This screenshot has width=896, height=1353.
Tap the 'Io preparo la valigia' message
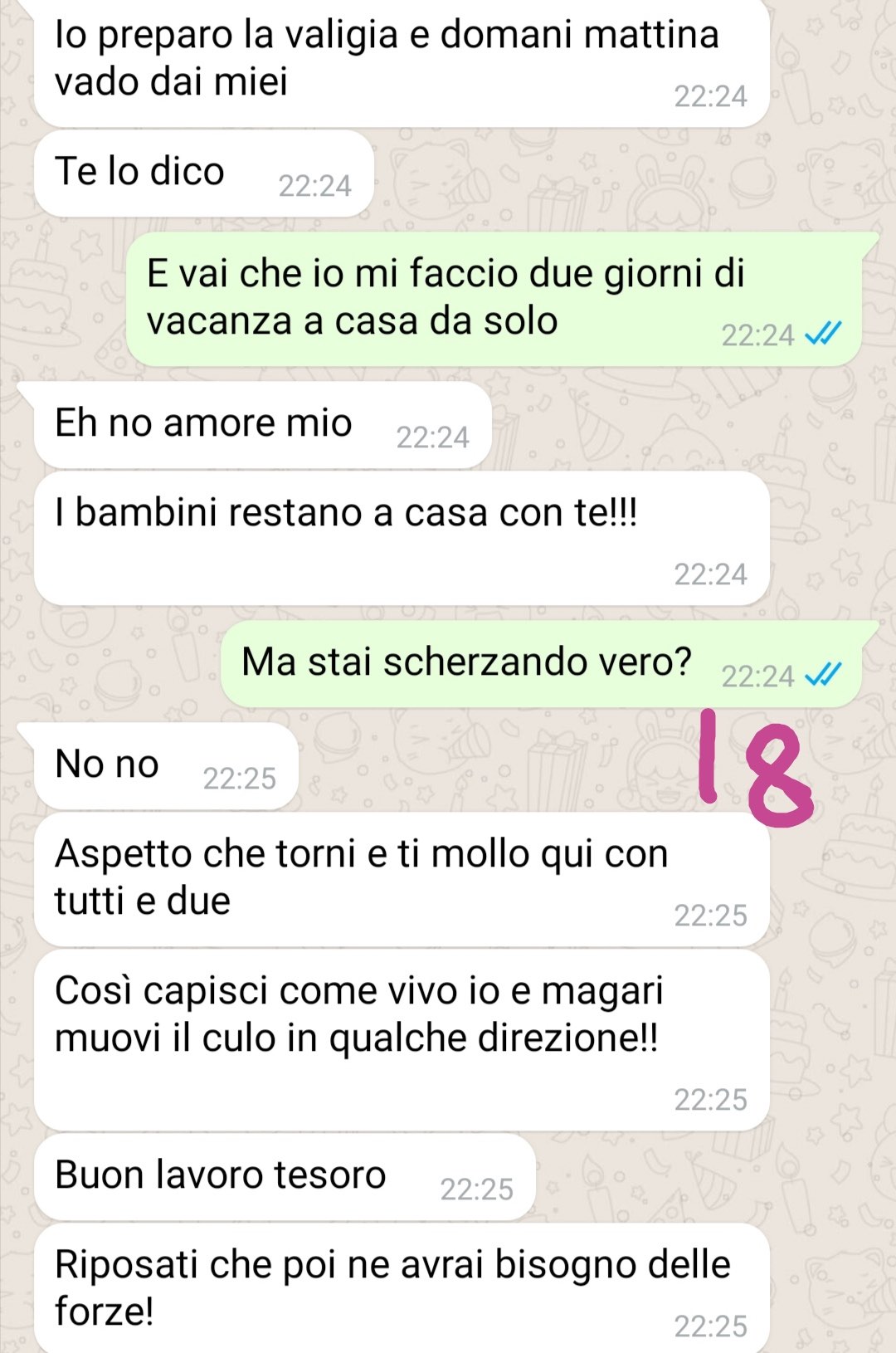pos(402,62)
